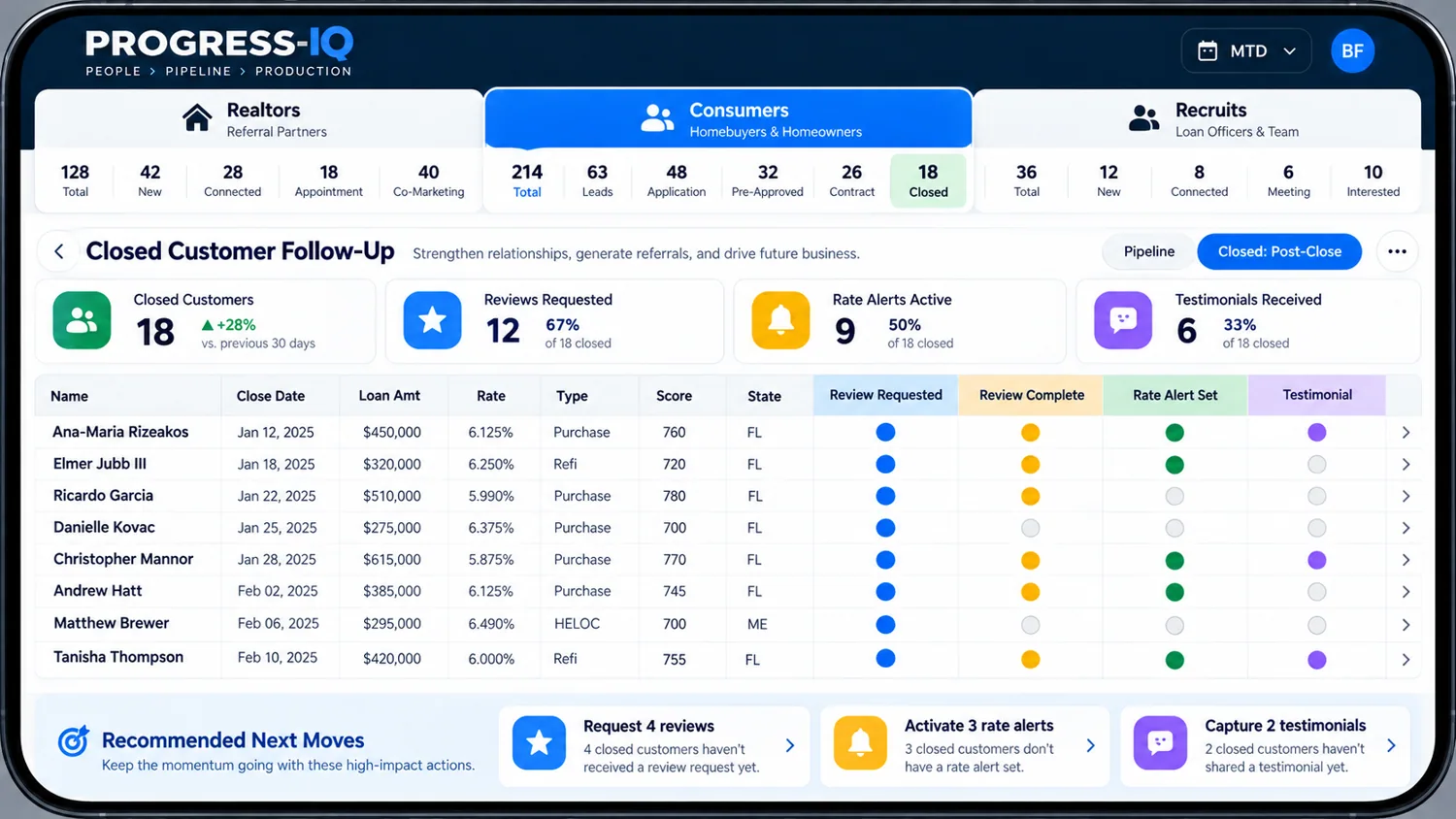
Task: Click the yellow bell Rate Alerts icon
Action: pos(780,320)
